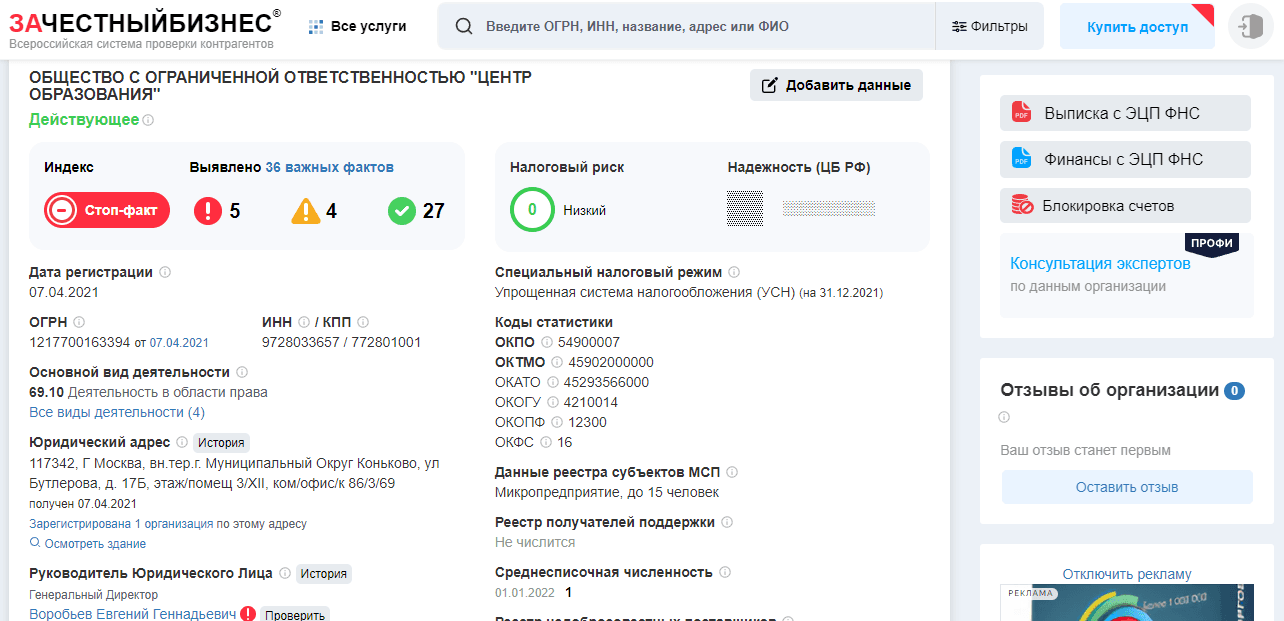Screen dimensions: 1284x621
Task: Click the red "Стоп-факт" badge
Action: pos(106,210)
